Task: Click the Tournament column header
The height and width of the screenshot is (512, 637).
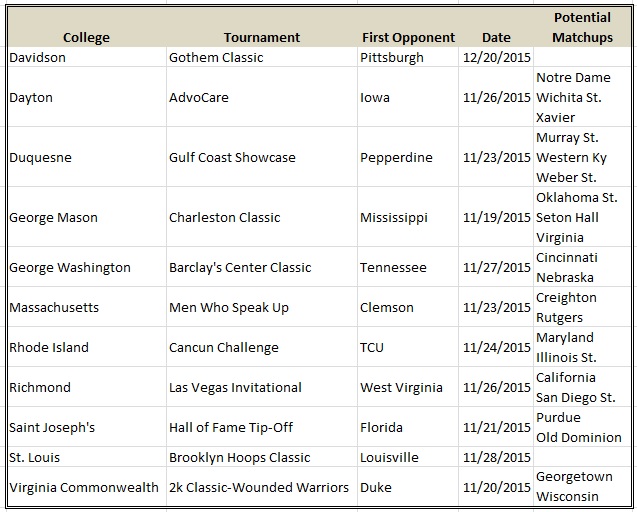Action: (261, 37)
